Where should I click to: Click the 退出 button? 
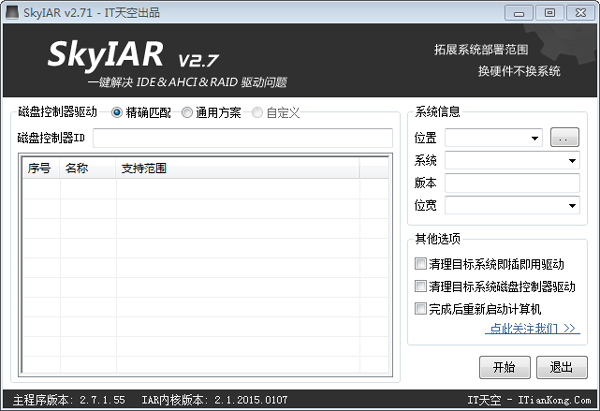[x=561, y=367]
